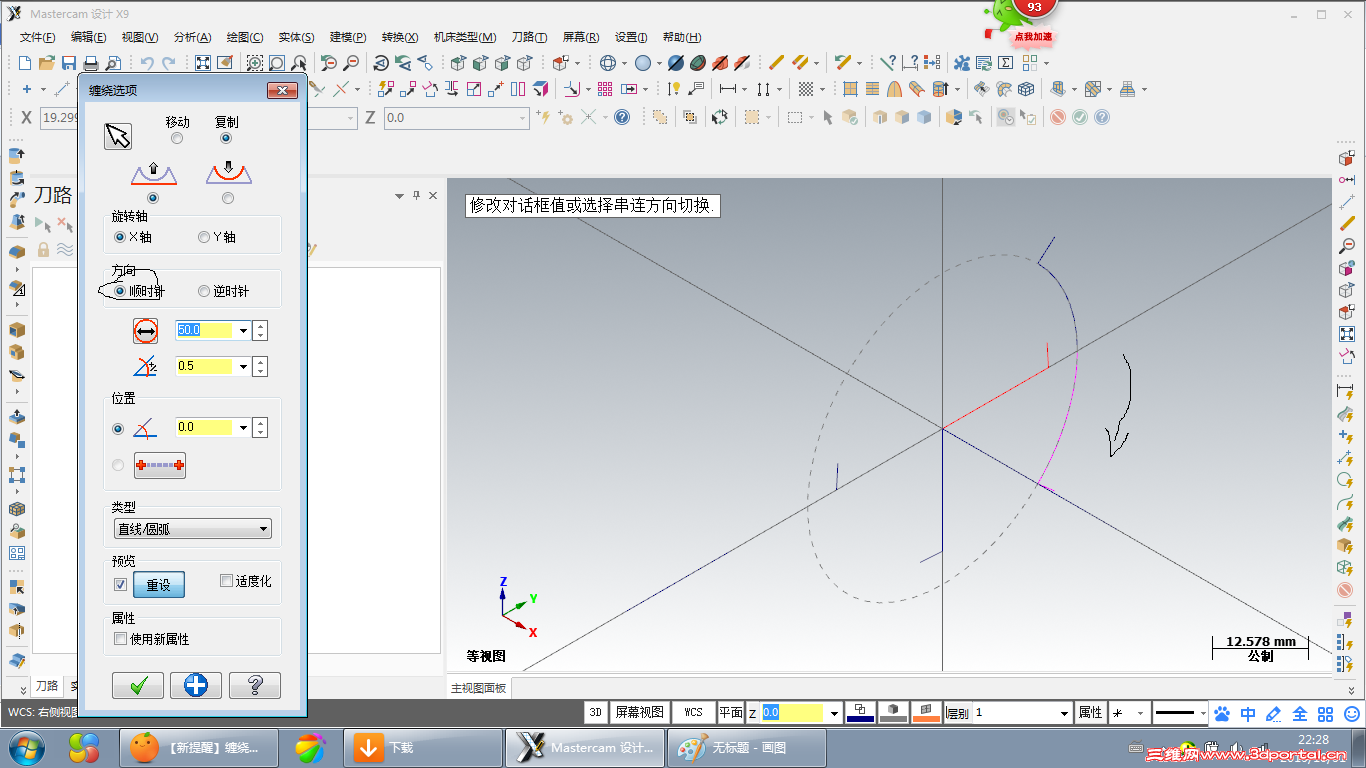Click the question mark Help button in dialog
This screenshot has height=768, width=1366.
255,685
